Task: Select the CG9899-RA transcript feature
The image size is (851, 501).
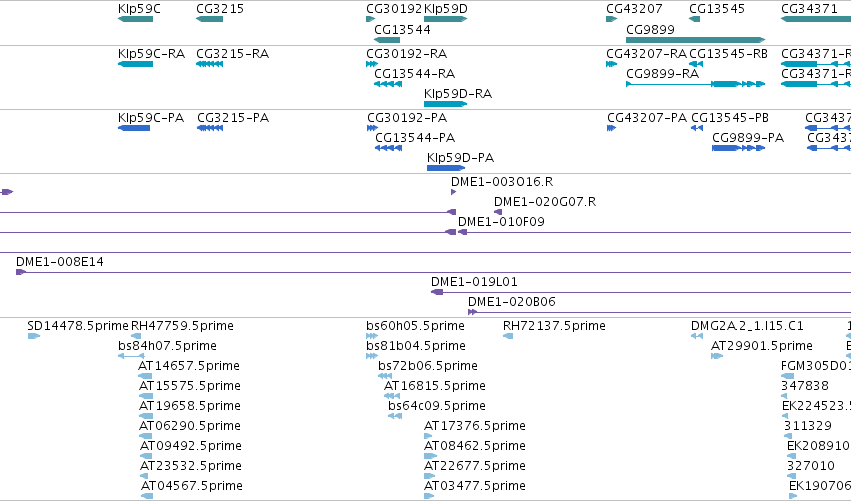Action: point(695,84)
